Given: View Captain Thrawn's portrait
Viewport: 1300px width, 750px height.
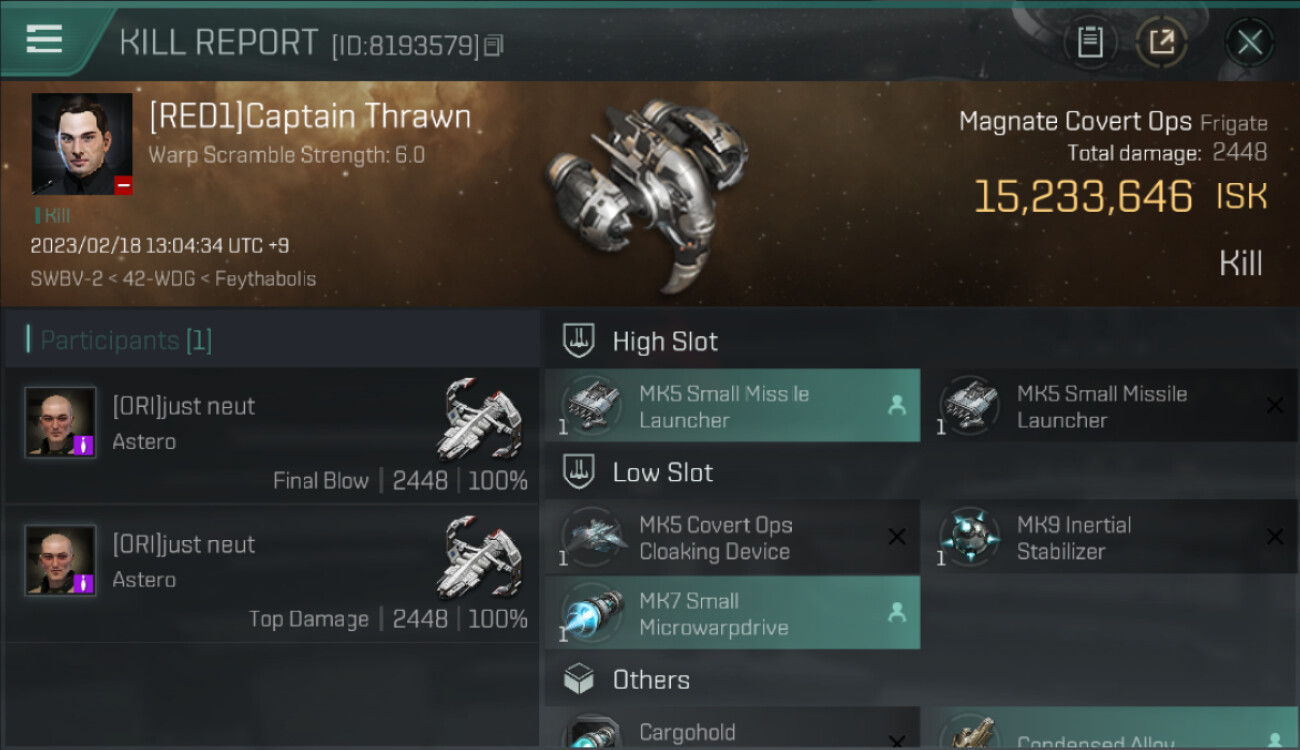Looking at the screenshot, I should 82,144.
